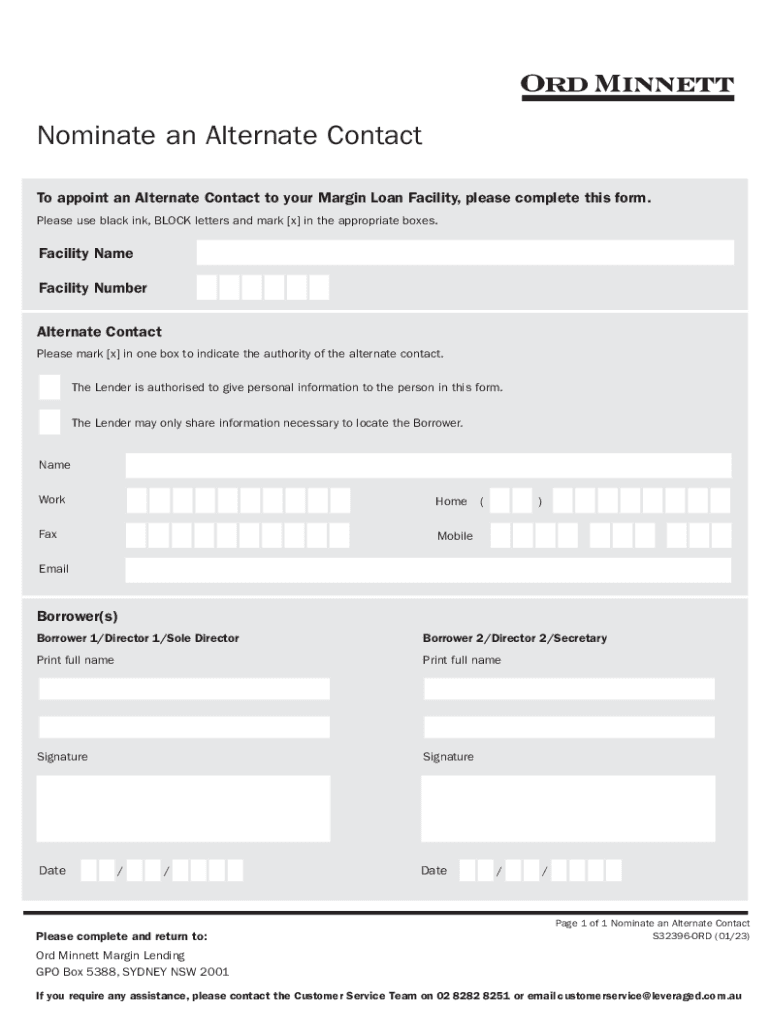The image size is (770, 1024).
Task: Click the Borrower 1 Signature box
Action: [x=184, y=808]
